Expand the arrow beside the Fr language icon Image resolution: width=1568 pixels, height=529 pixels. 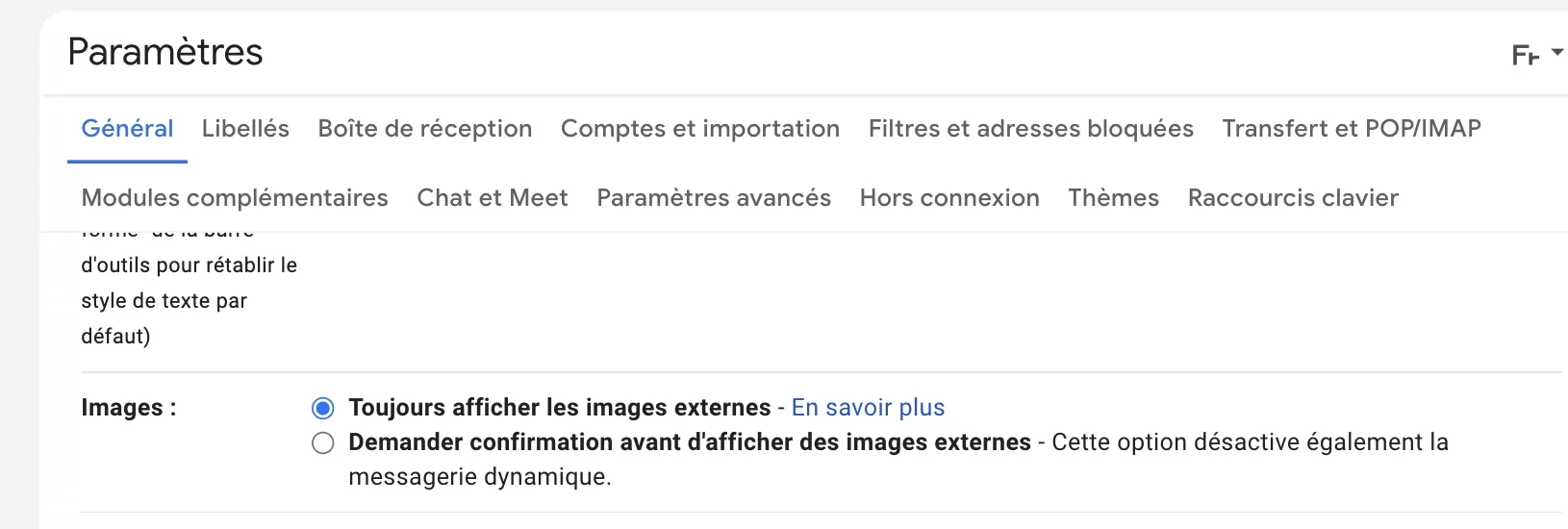[1557, 53]
